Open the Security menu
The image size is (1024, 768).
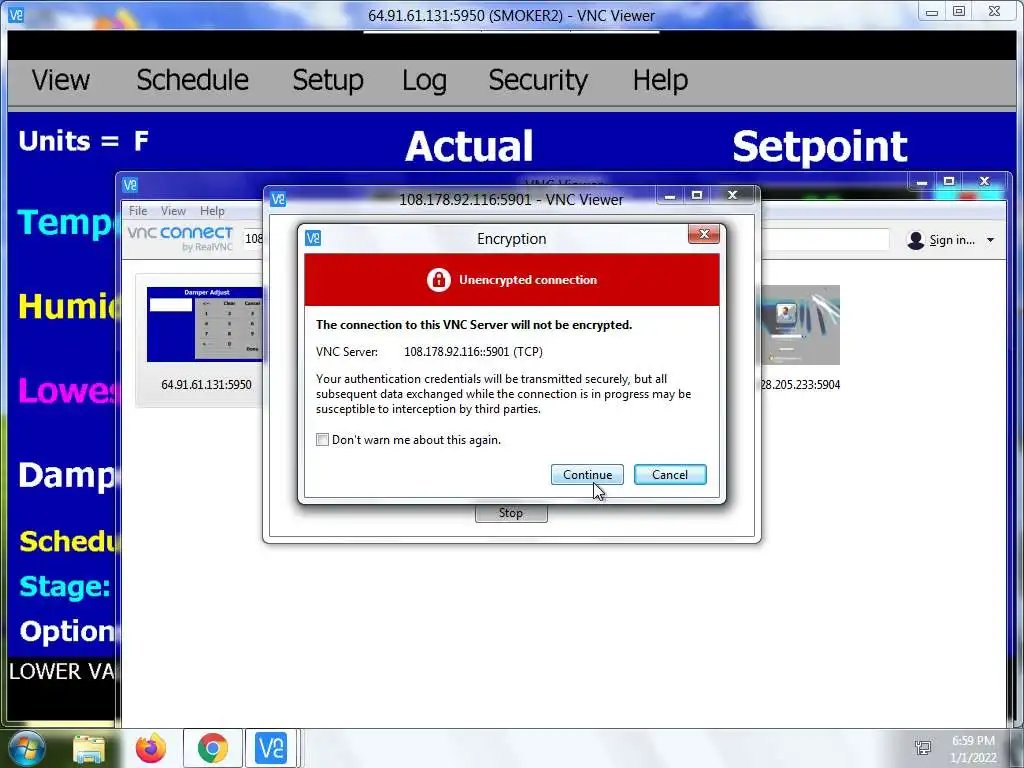pos(538,81)
